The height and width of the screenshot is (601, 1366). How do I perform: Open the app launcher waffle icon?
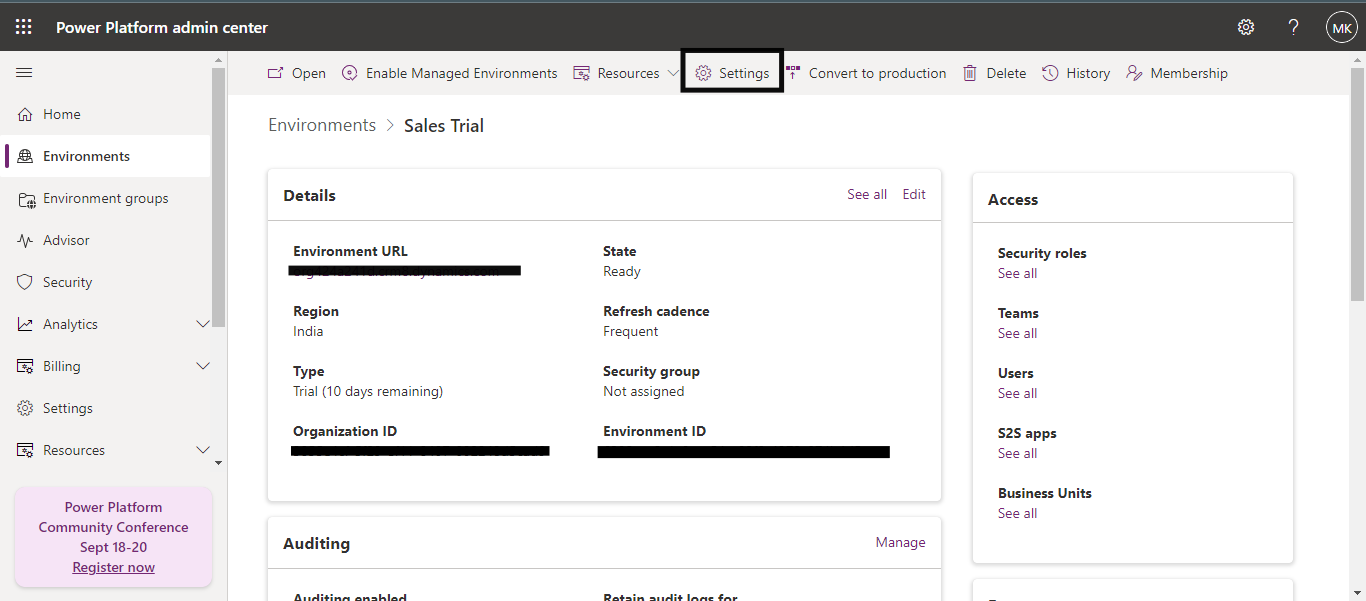24,27
